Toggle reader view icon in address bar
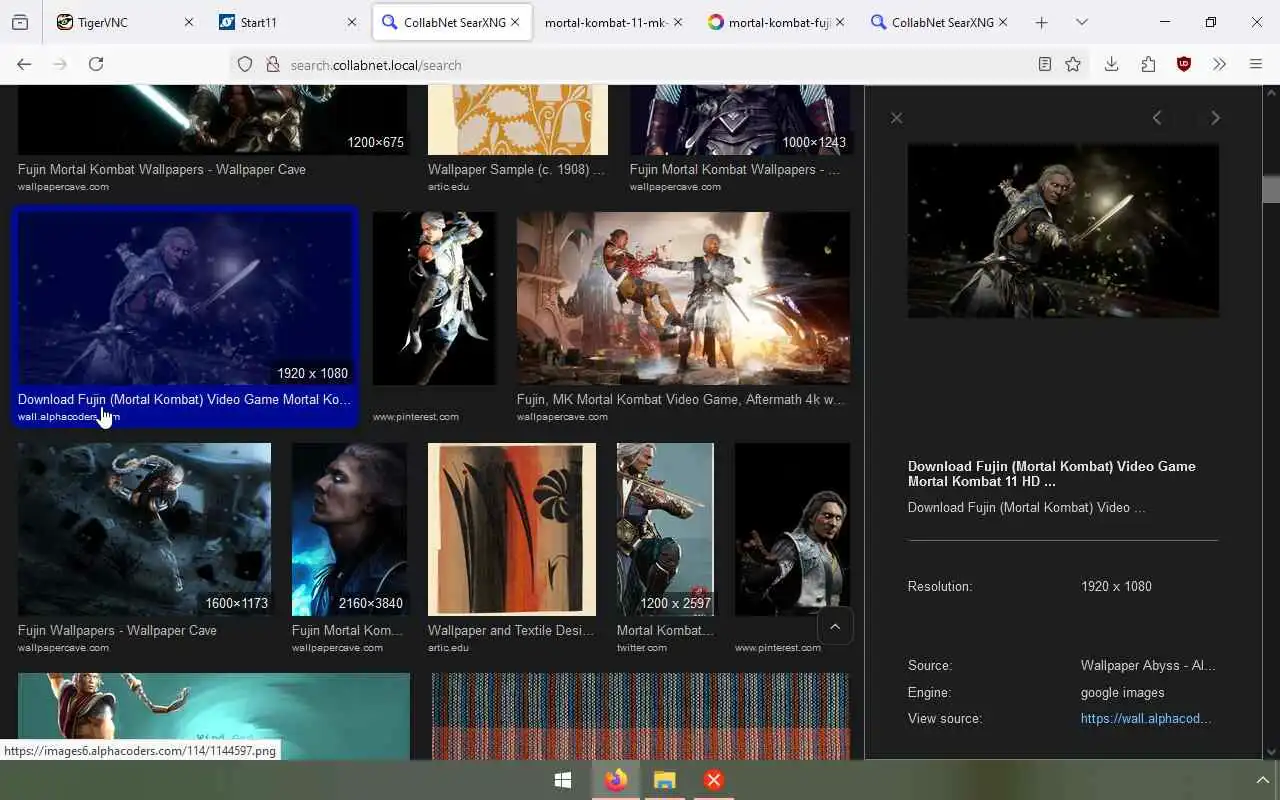1280x800 pixels. [x=1044, y=64]
